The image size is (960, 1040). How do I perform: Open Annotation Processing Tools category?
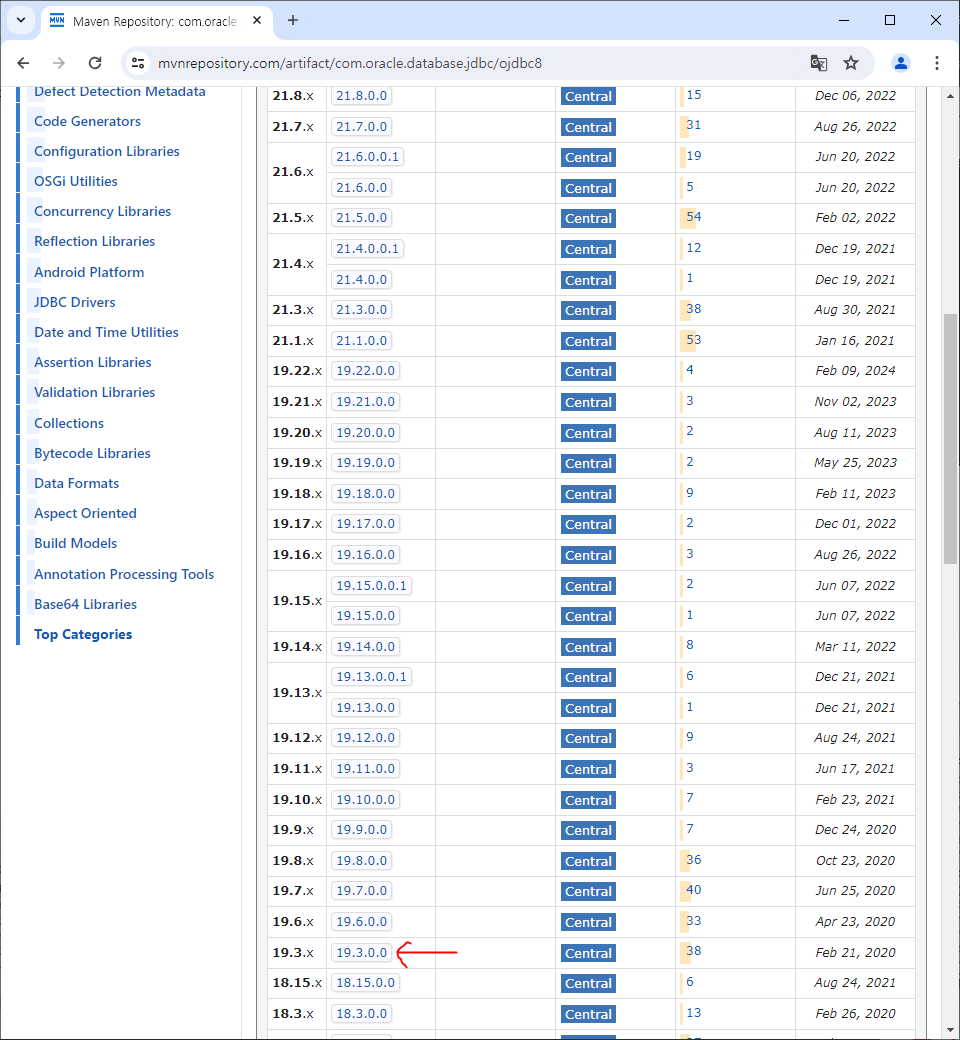point(124,574)
